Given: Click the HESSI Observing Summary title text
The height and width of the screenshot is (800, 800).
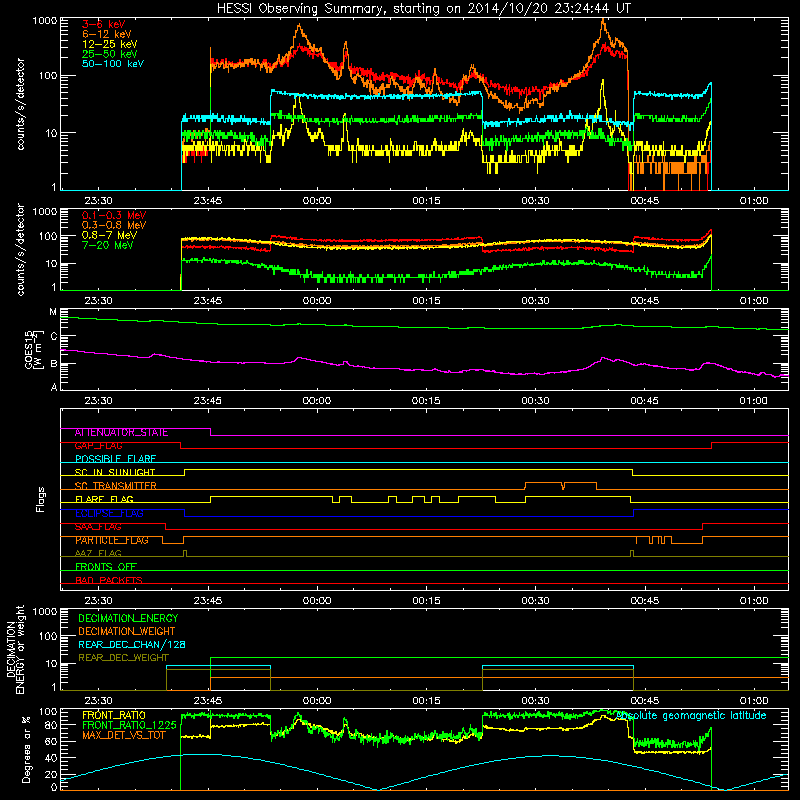Looking at the screenshot, I should (x=424, y=9).
